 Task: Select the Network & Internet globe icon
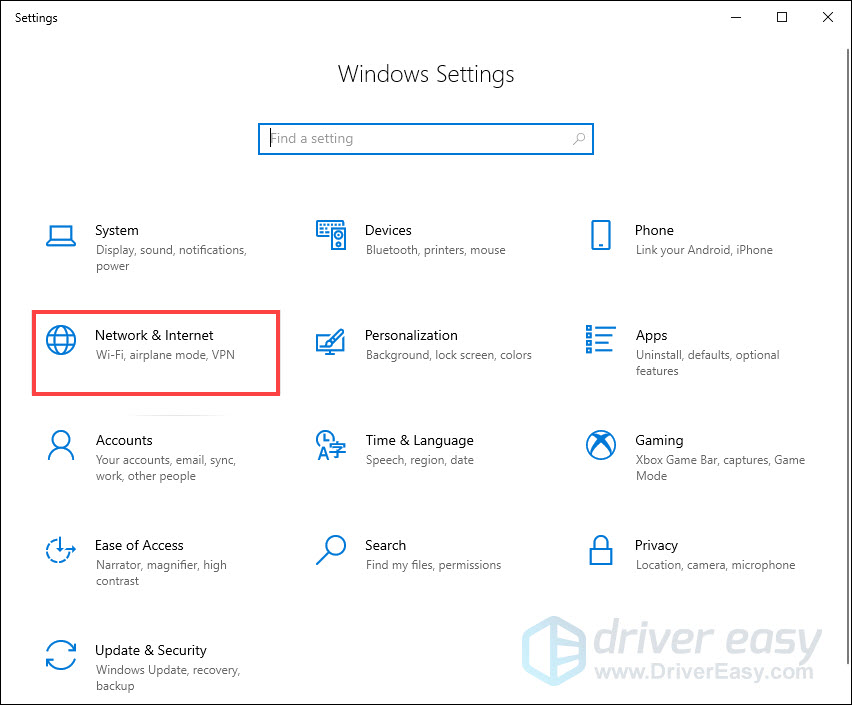pyautogui.click(x=61, y=341)
